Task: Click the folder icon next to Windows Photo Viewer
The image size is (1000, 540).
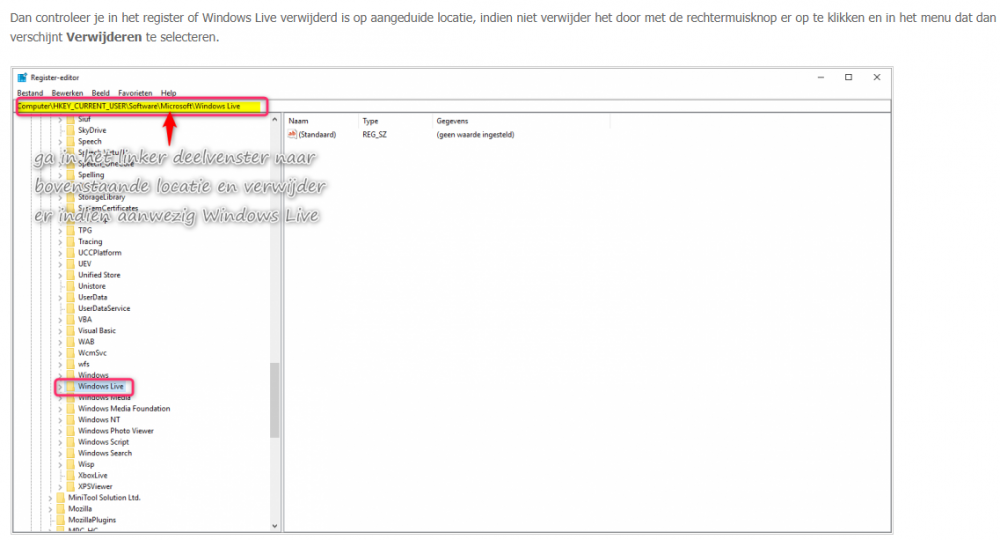Action: (x=71, y=431)
